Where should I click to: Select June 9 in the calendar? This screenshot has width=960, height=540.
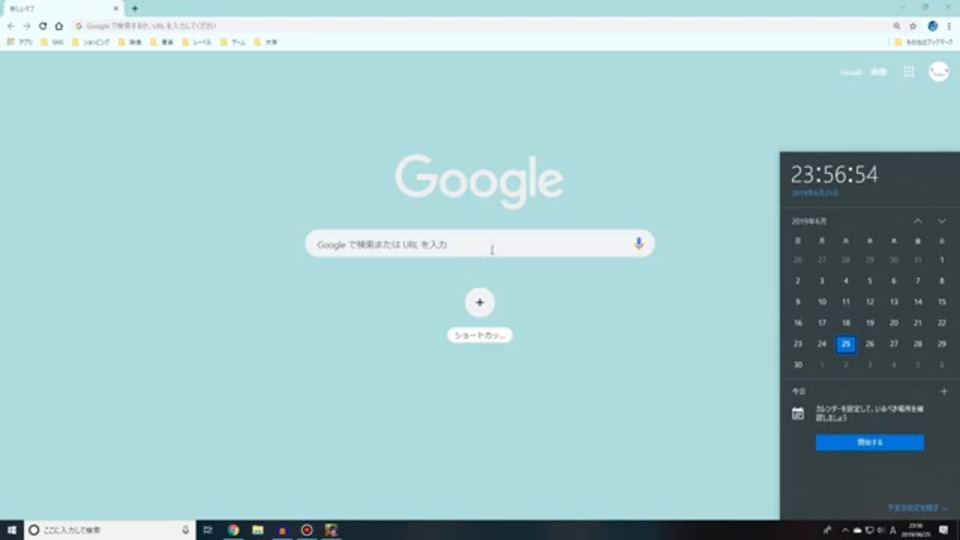(x=798, y=302)
